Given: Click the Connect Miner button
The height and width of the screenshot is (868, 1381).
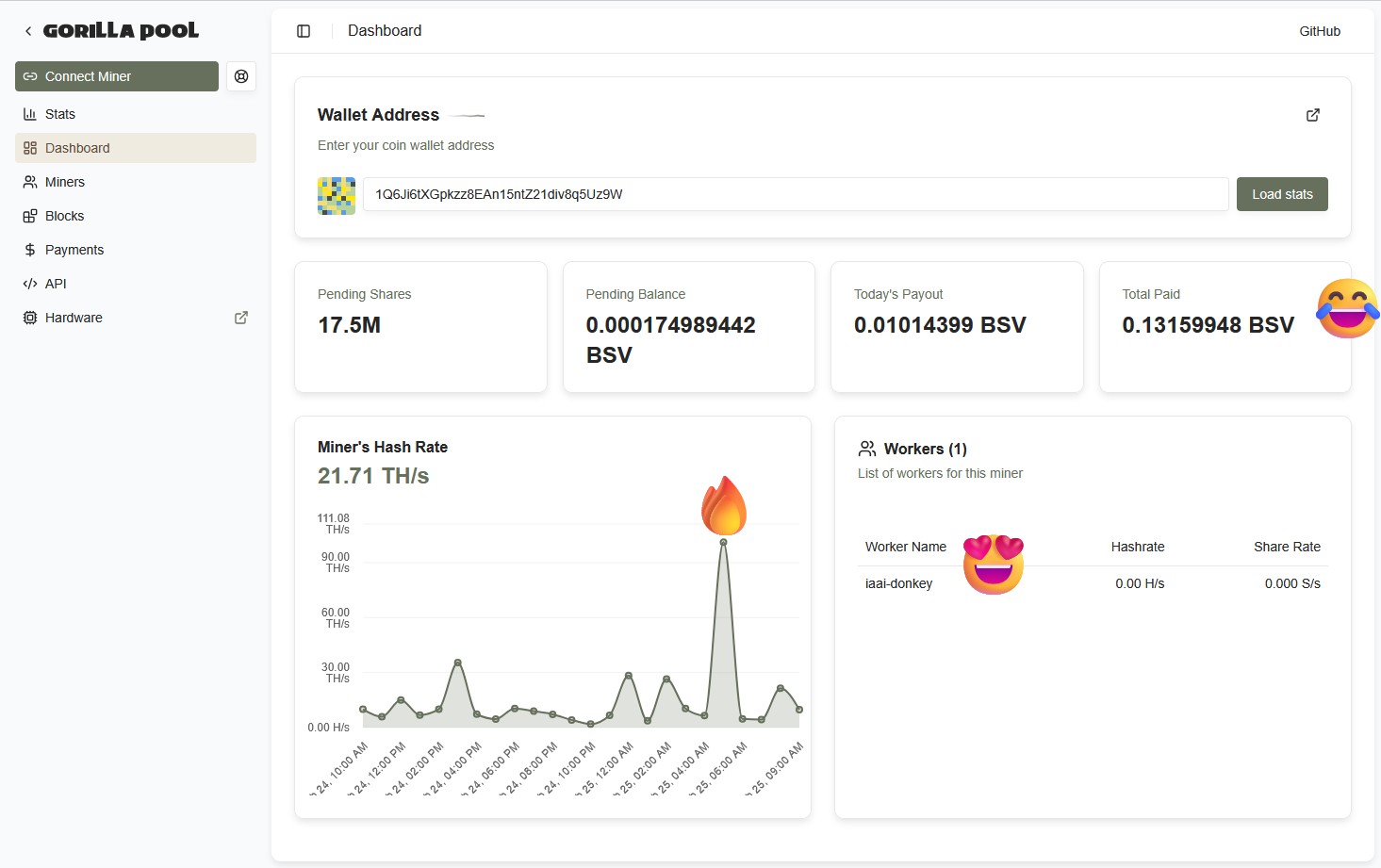Looking at the screenshot, I should (x=117, y=76).
